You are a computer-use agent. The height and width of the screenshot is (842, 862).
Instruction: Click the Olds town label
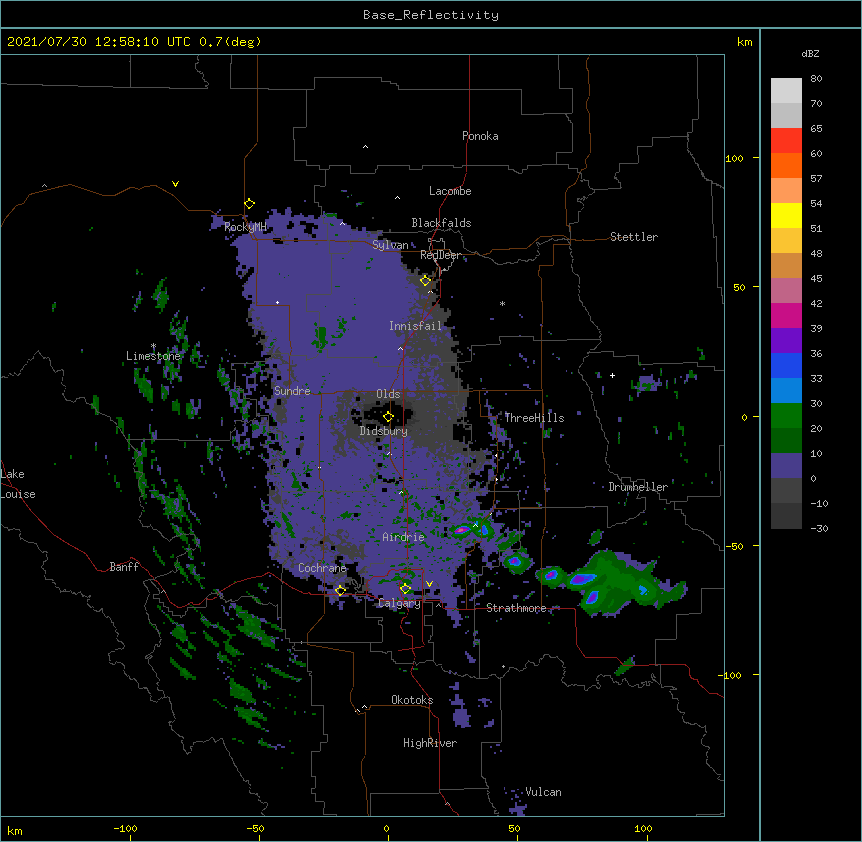pyautogui.click(x=388, y=394)
